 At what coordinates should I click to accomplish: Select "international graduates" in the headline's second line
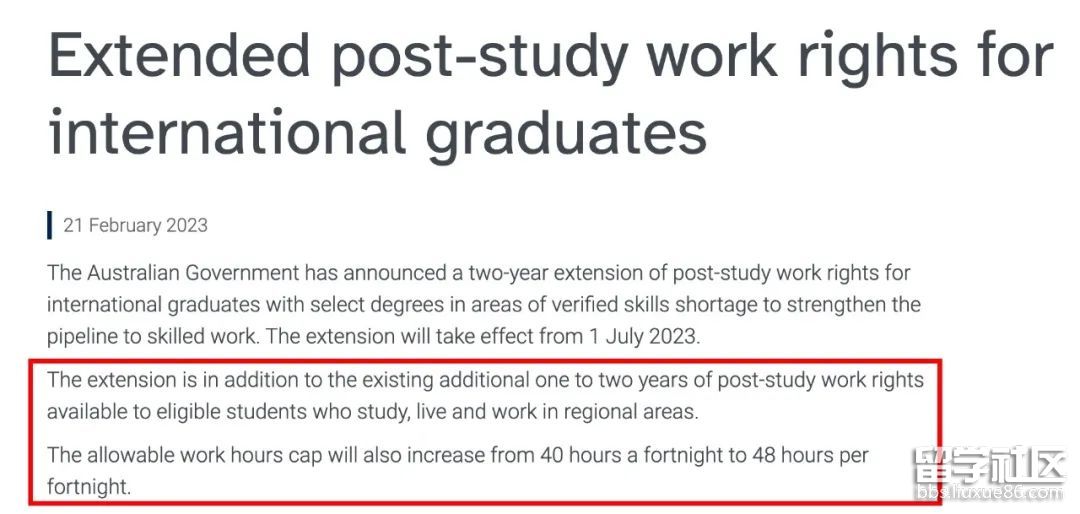377,133
